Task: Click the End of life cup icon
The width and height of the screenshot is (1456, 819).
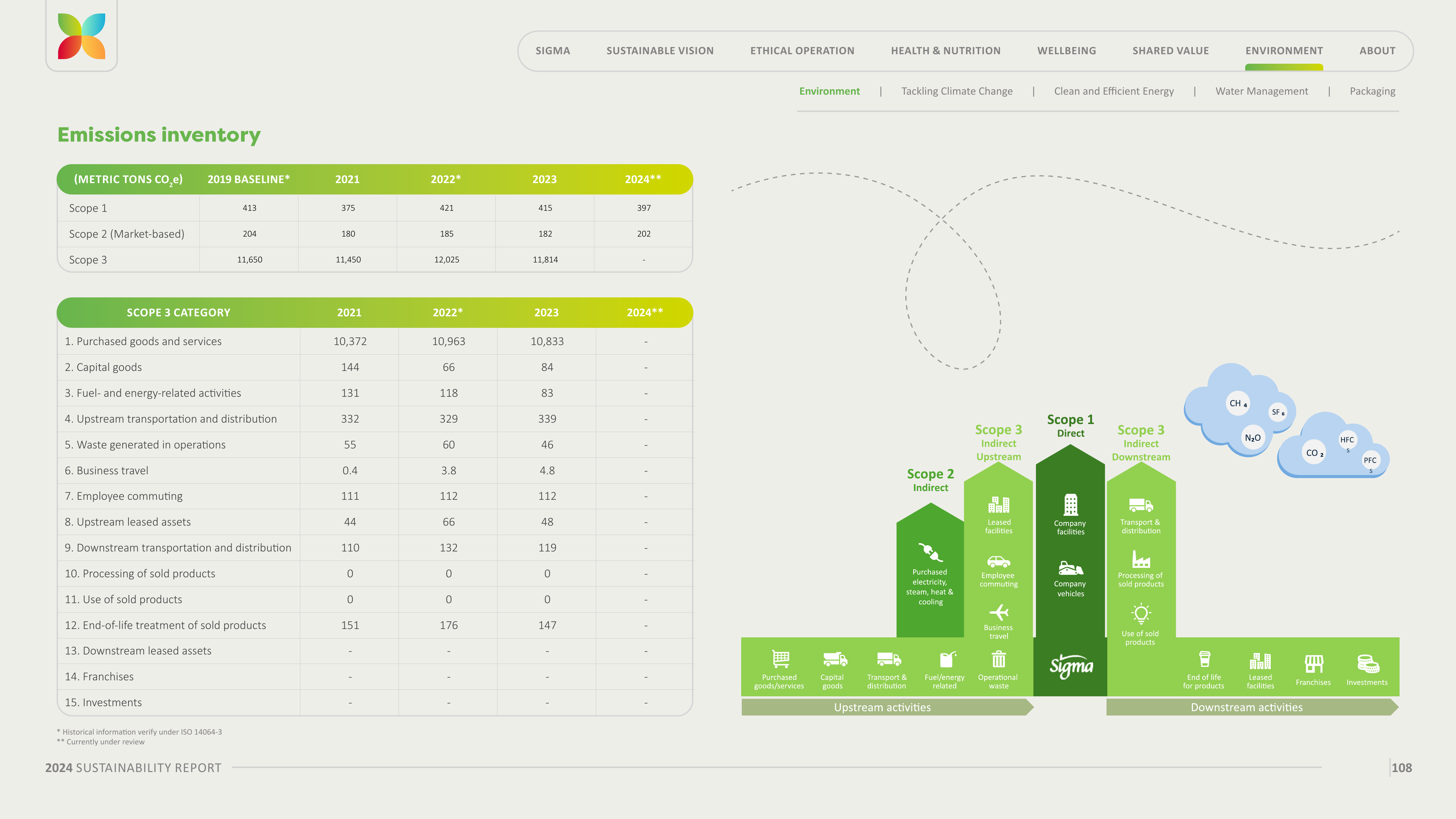Action: click(x=1204, y=659)
